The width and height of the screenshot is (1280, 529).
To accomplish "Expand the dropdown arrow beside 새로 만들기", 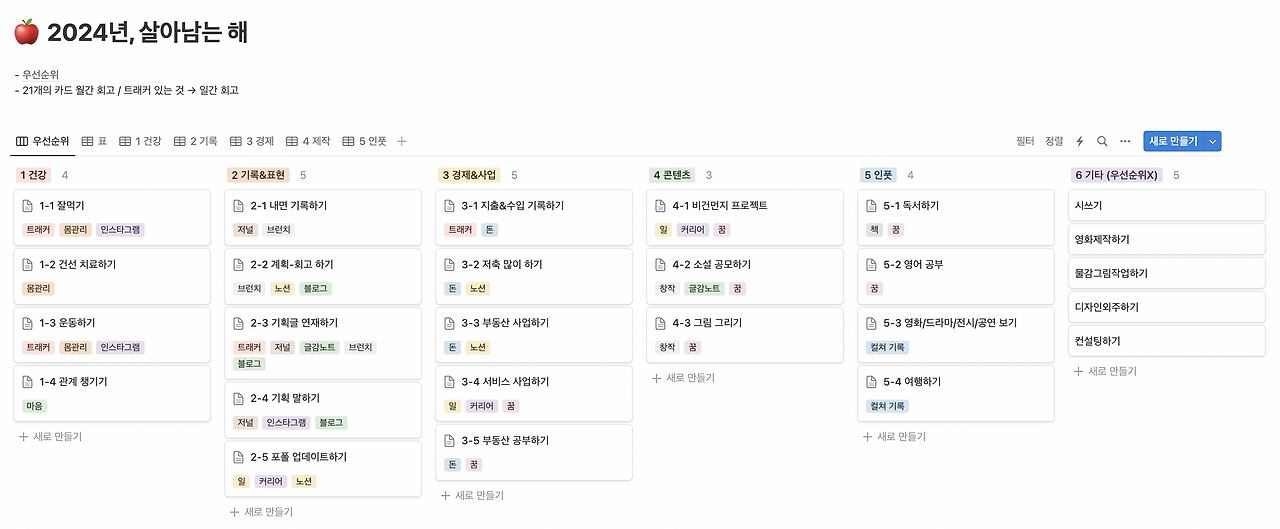I will [x=1213, y=142].
